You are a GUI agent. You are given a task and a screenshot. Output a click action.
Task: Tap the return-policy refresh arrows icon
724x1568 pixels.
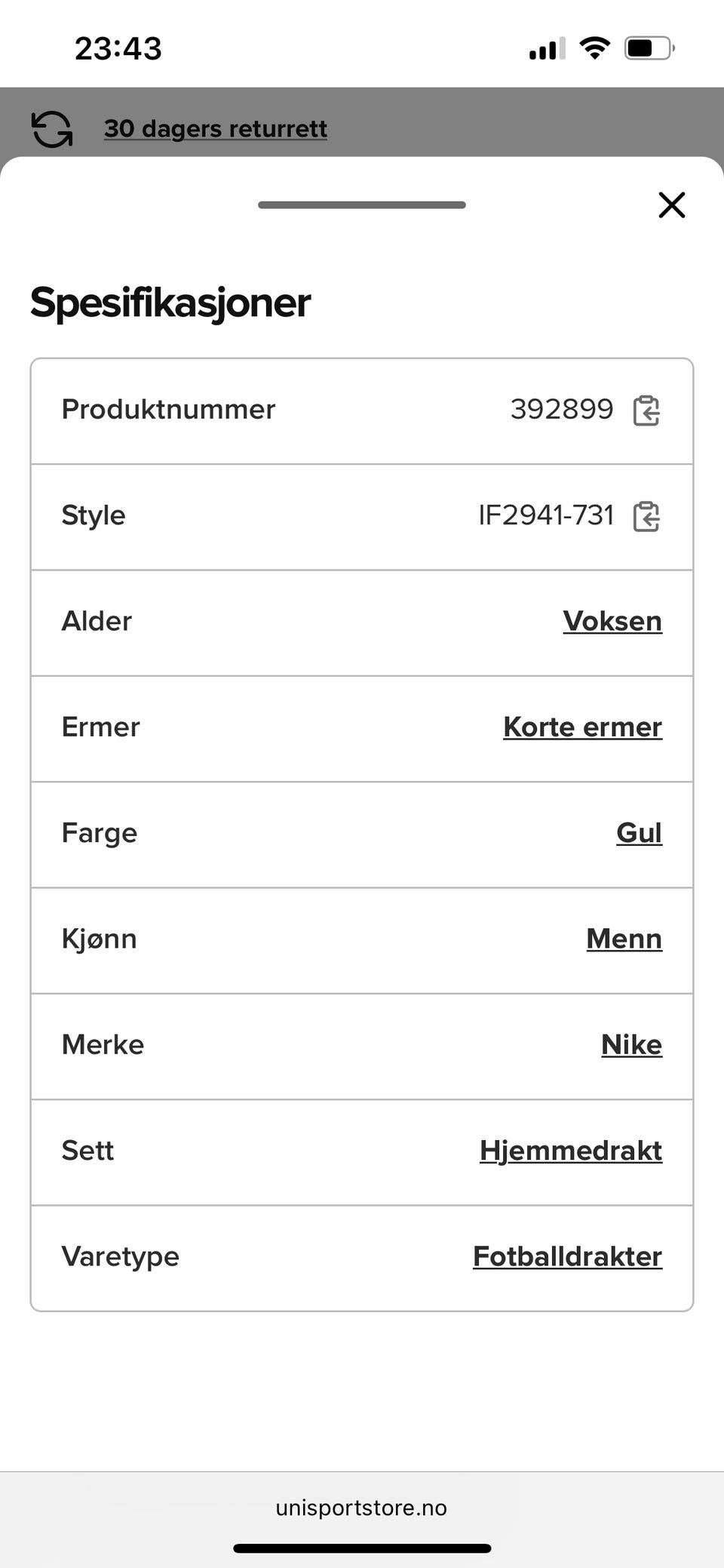52,129
